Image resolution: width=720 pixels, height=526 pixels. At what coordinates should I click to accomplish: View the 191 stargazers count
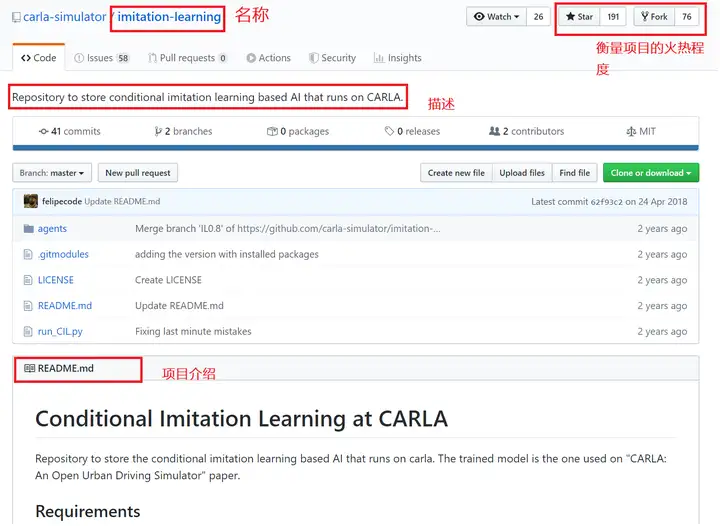(613, 17)
